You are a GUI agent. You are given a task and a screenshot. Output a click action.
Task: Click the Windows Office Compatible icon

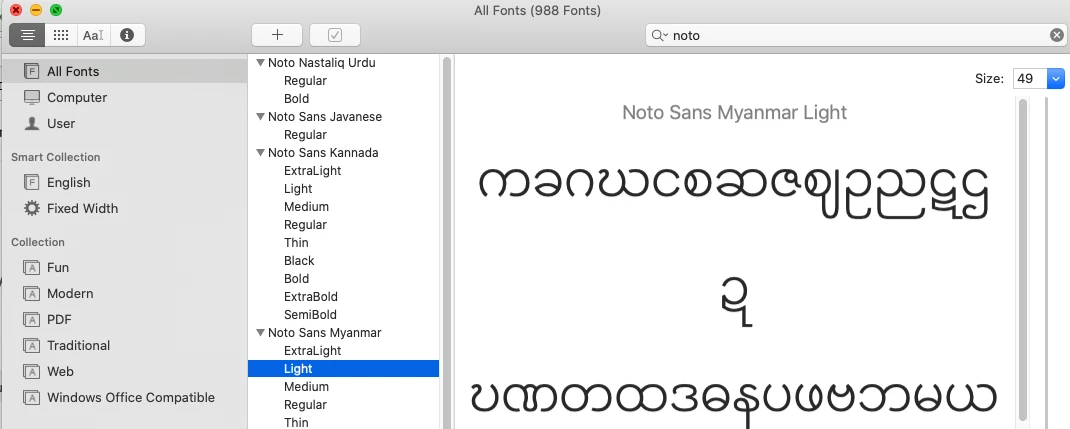[31, 398]
